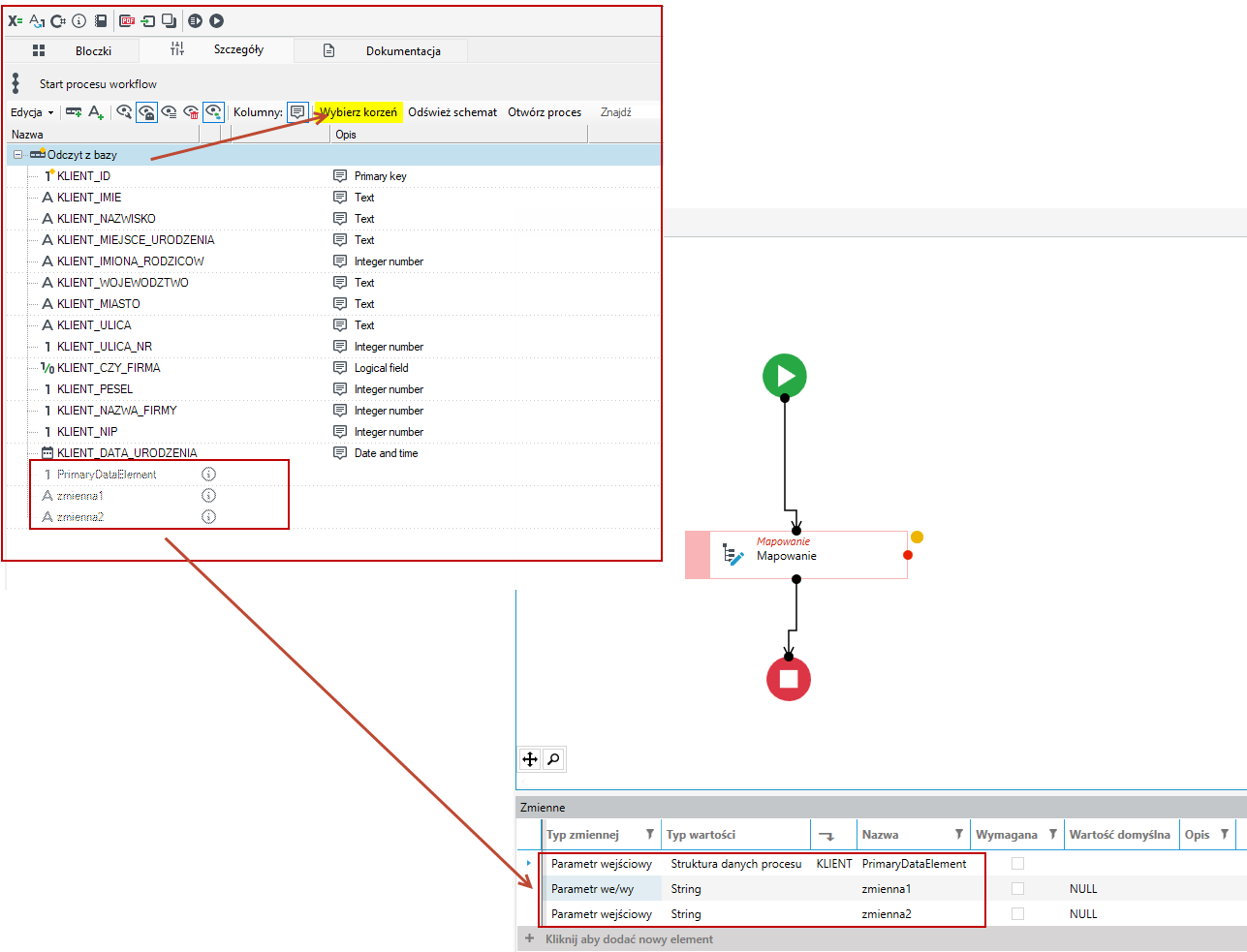1247x952 pixels.
Task: Collapse the Odczyt z bazy tree node
Action: pos(17,155)
